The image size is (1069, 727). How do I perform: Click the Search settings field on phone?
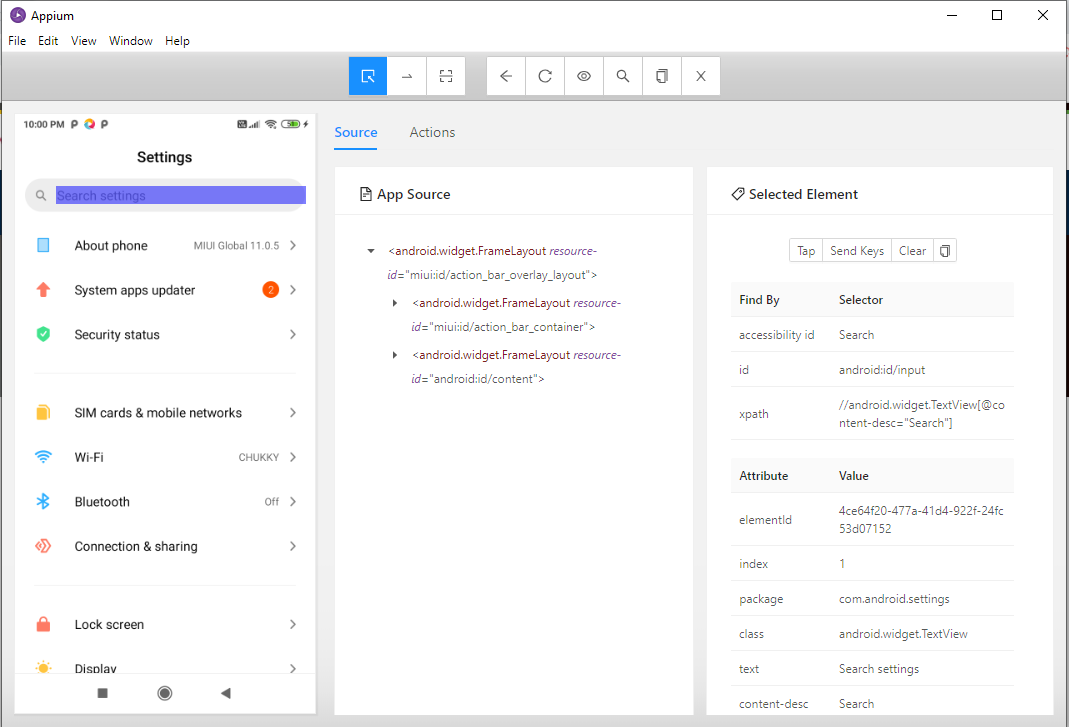181,196
